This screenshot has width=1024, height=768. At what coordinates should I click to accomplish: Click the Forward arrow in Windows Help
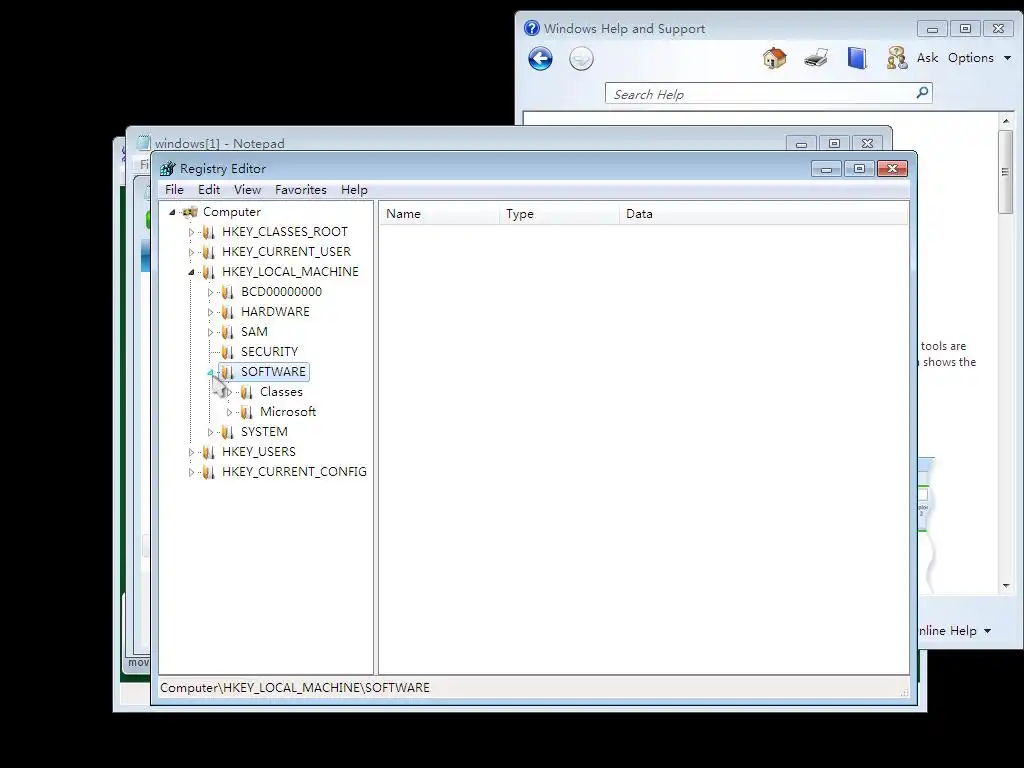click(x=581, y=59)
